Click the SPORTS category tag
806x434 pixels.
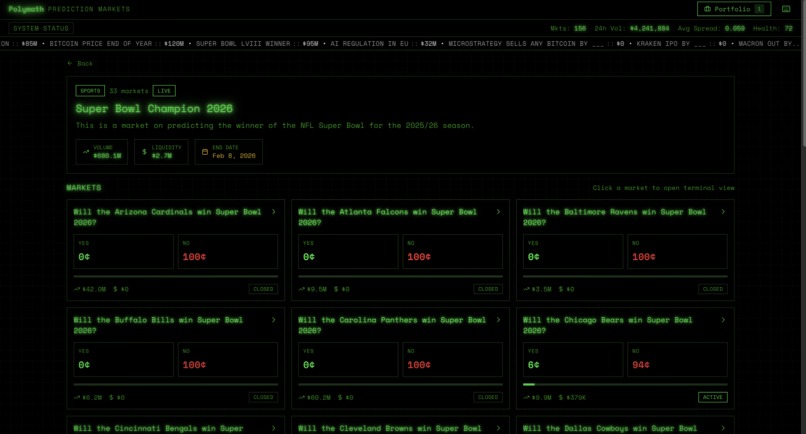coord(90,91)
